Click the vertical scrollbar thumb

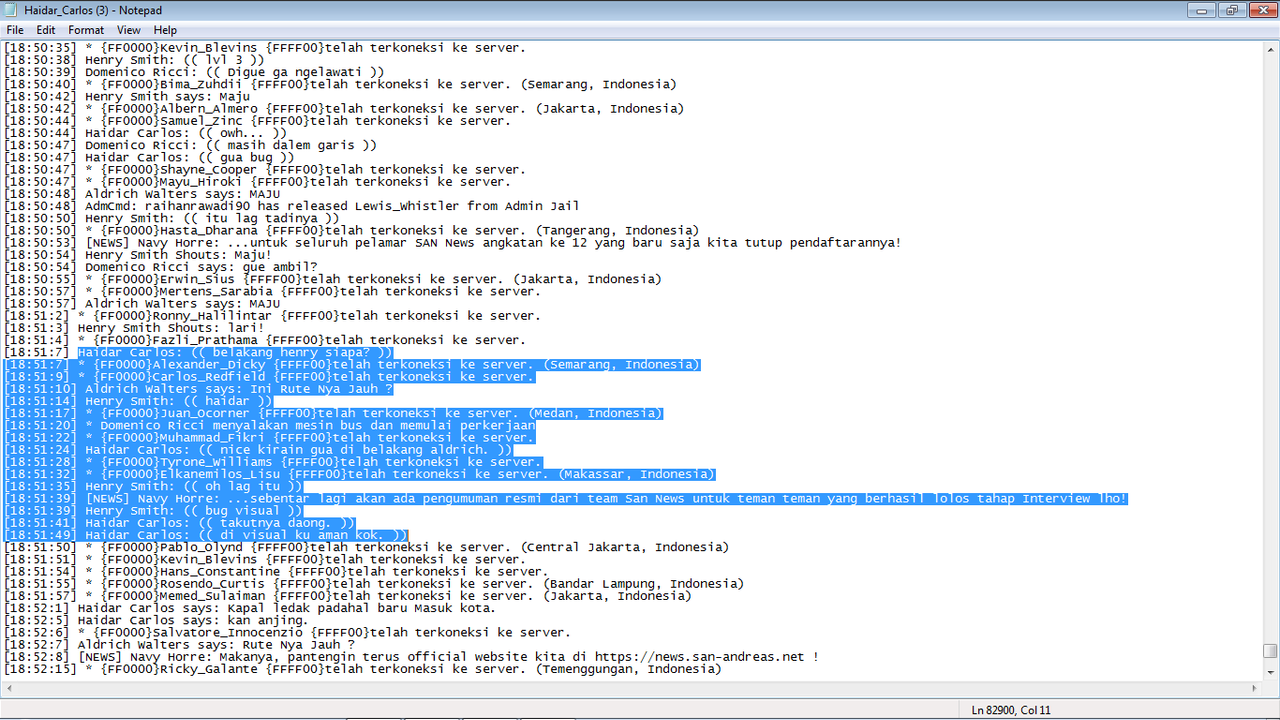point(1270,651)
